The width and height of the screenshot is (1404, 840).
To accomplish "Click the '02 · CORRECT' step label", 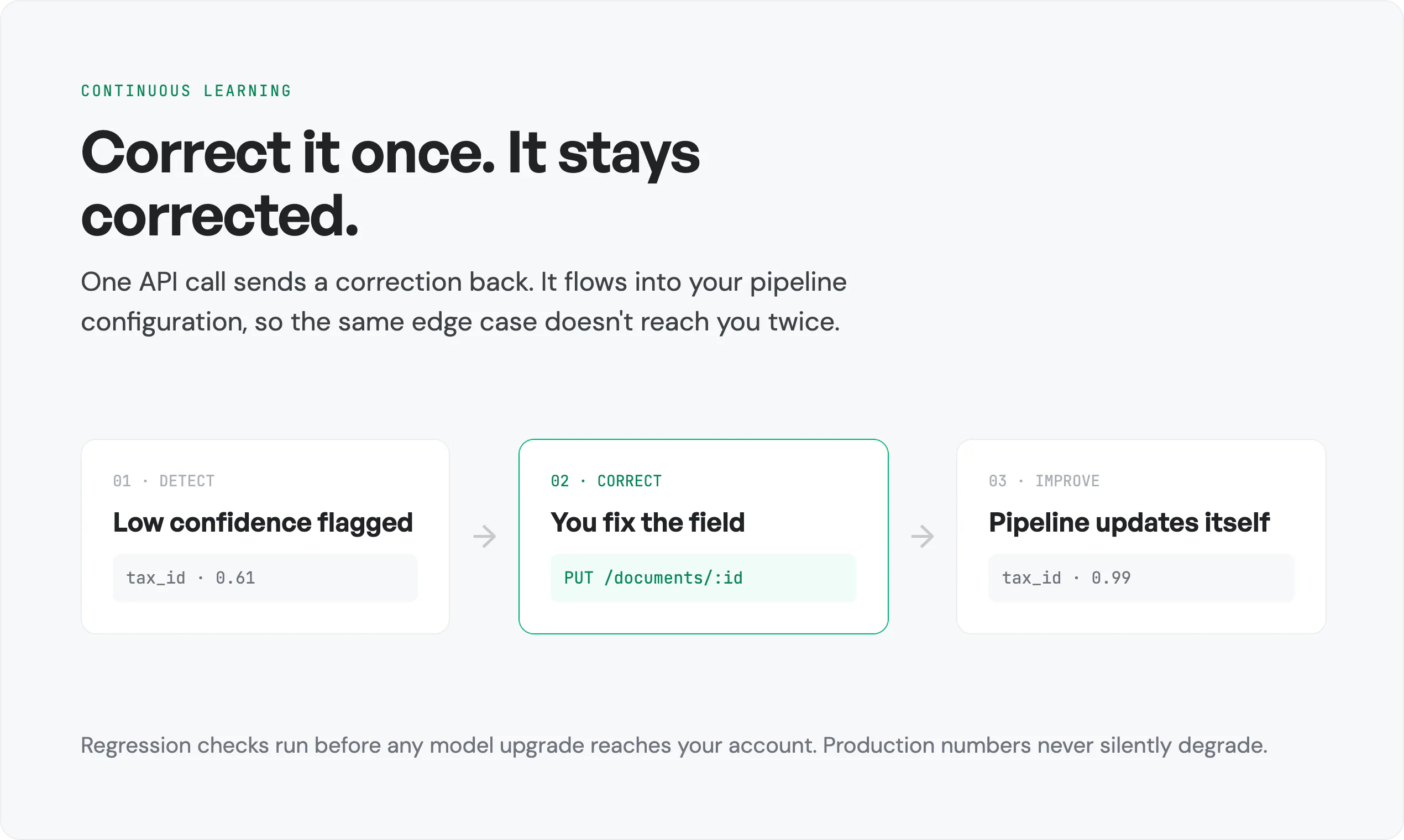I will 606,481.
